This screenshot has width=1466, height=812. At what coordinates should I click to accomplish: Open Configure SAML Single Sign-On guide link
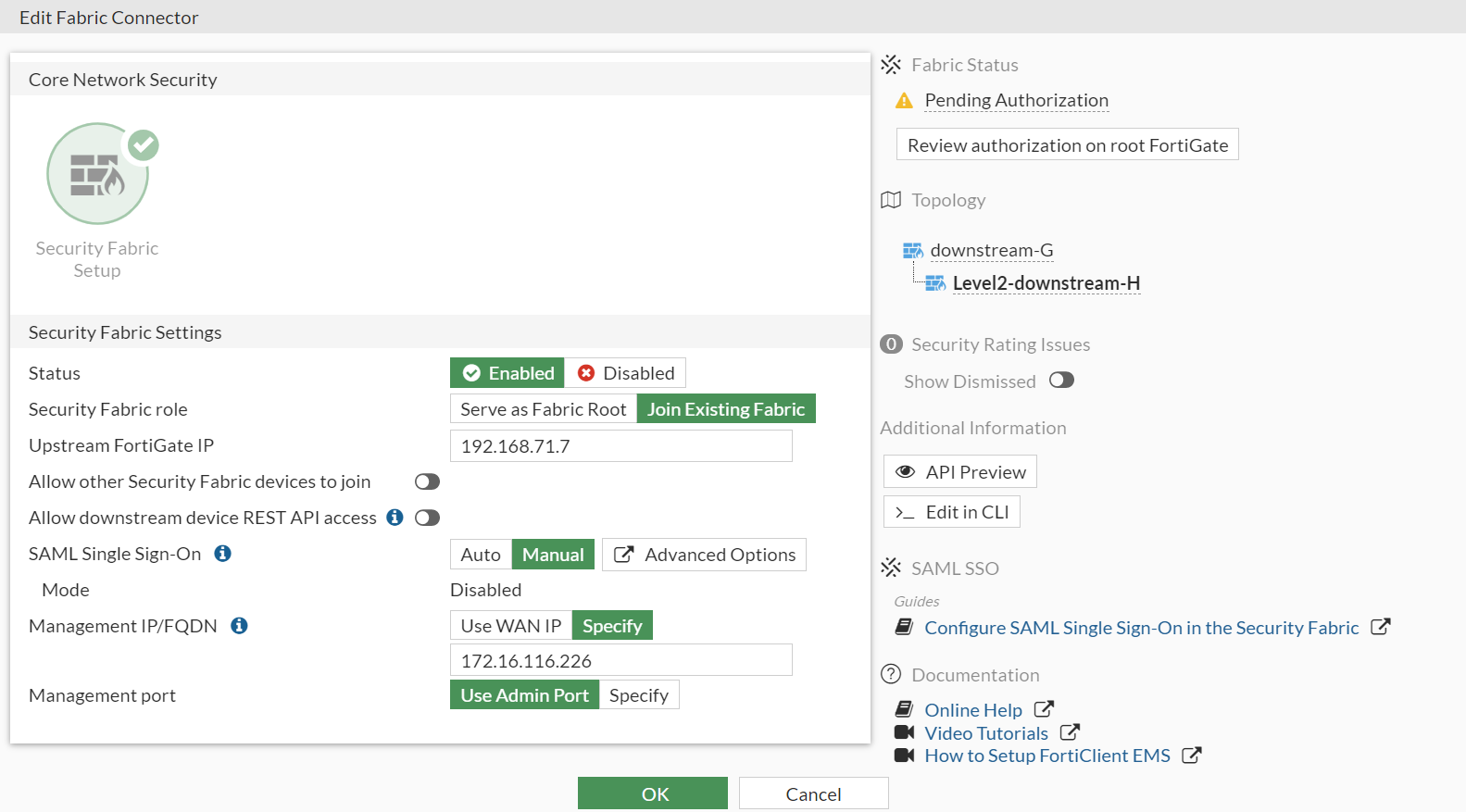[x=1141, y=628]
